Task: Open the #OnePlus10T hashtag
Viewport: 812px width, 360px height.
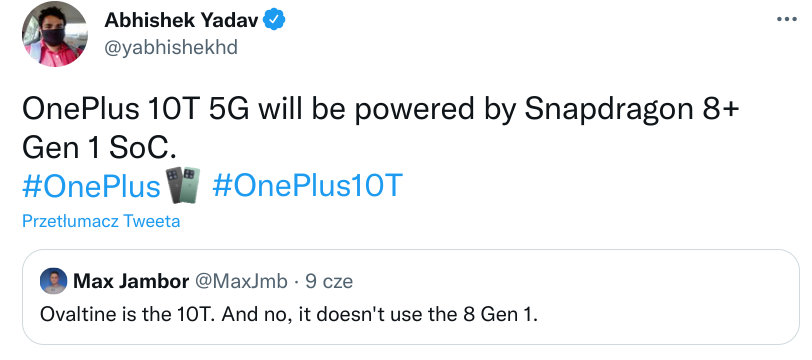Action: click(307, 185)
